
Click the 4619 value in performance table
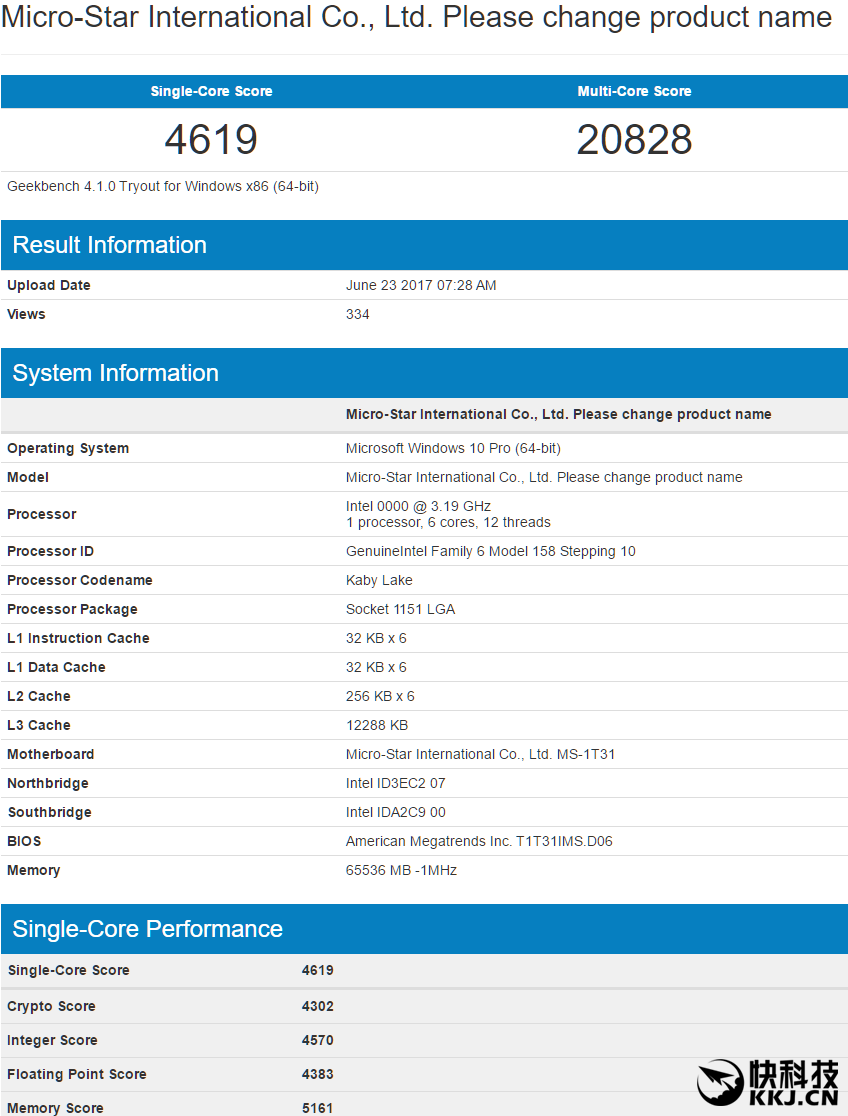coord(318,970)
